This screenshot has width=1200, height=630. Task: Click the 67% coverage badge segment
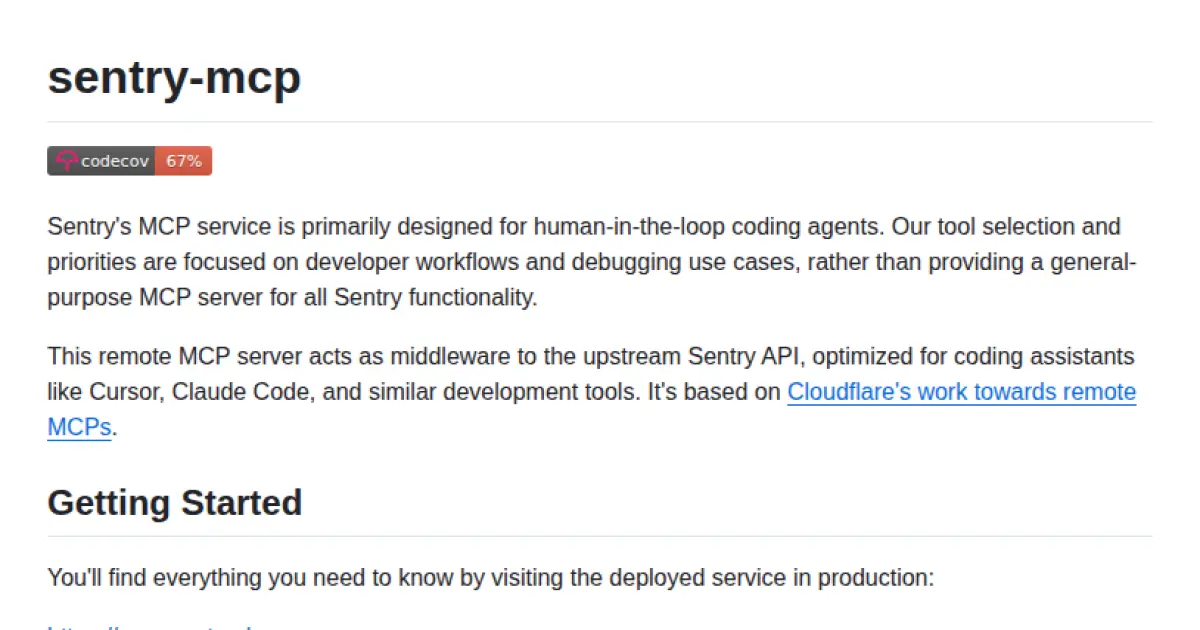pos(183,161)
